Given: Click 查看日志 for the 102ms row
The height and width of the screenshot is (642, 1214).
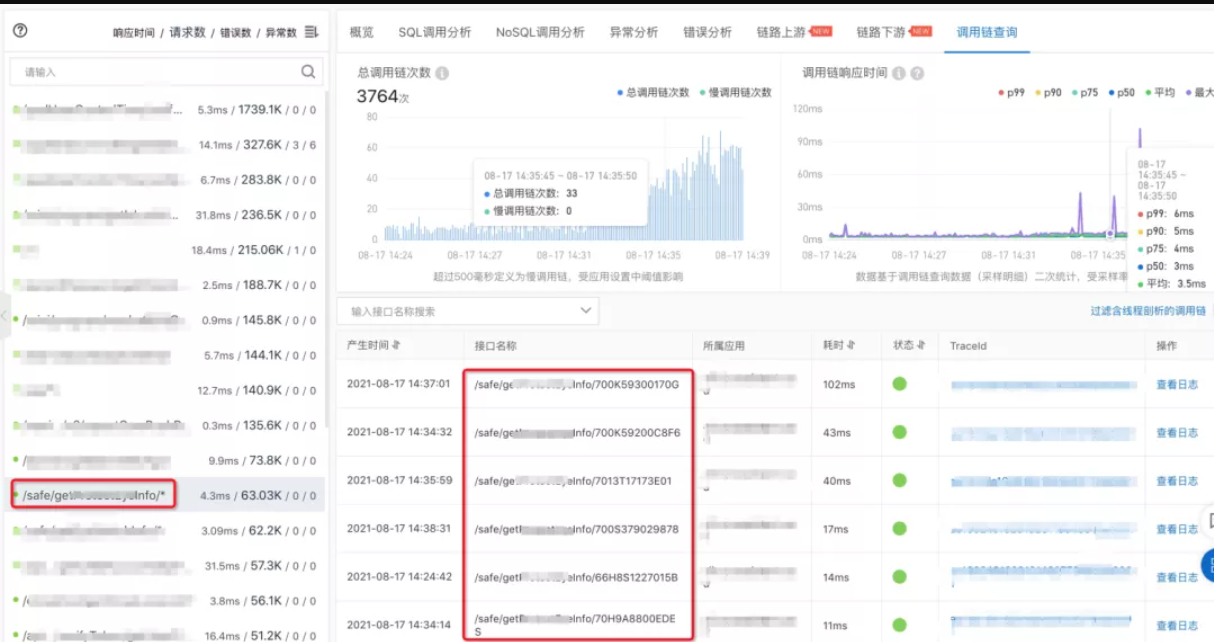Looking at the screenshot, I should coord(1177,384).
